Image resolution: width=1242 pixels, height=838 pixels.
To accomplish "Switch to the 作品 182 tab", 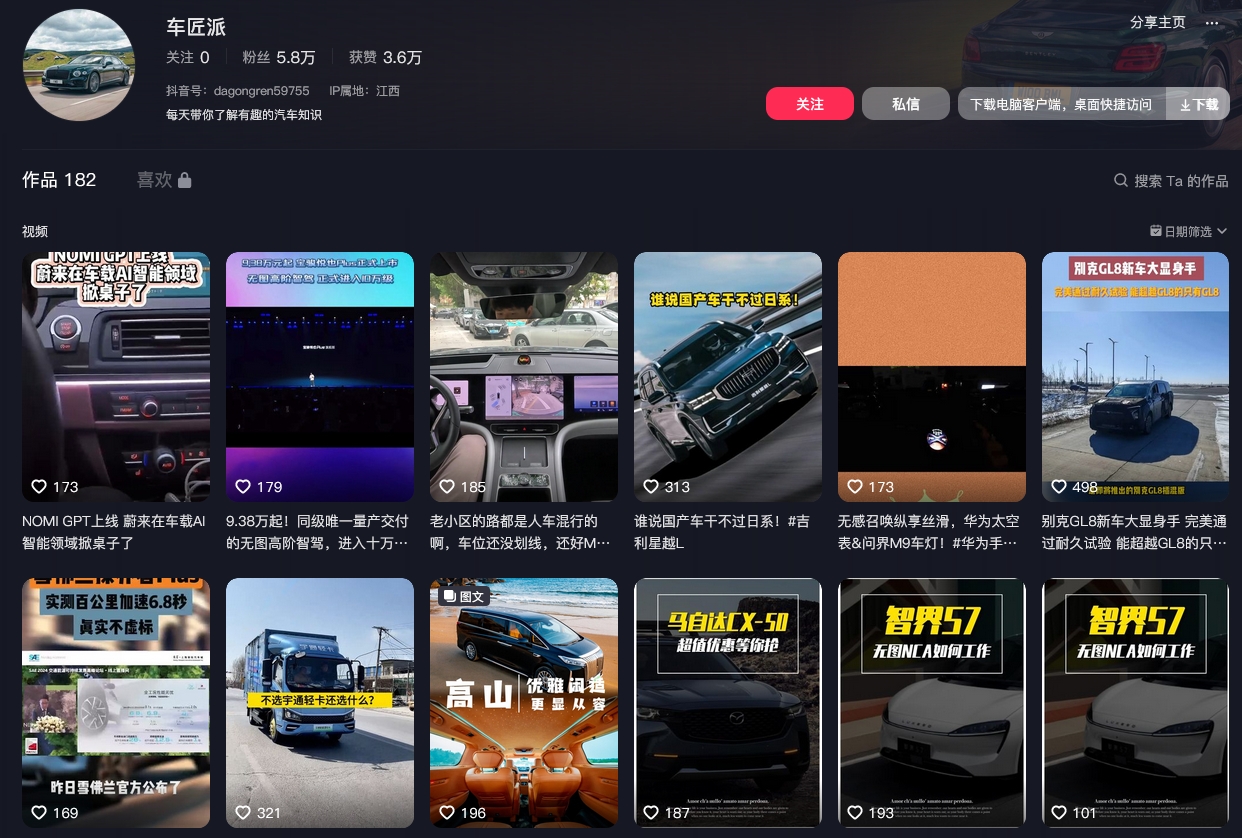I will click(x=59, y=180).
